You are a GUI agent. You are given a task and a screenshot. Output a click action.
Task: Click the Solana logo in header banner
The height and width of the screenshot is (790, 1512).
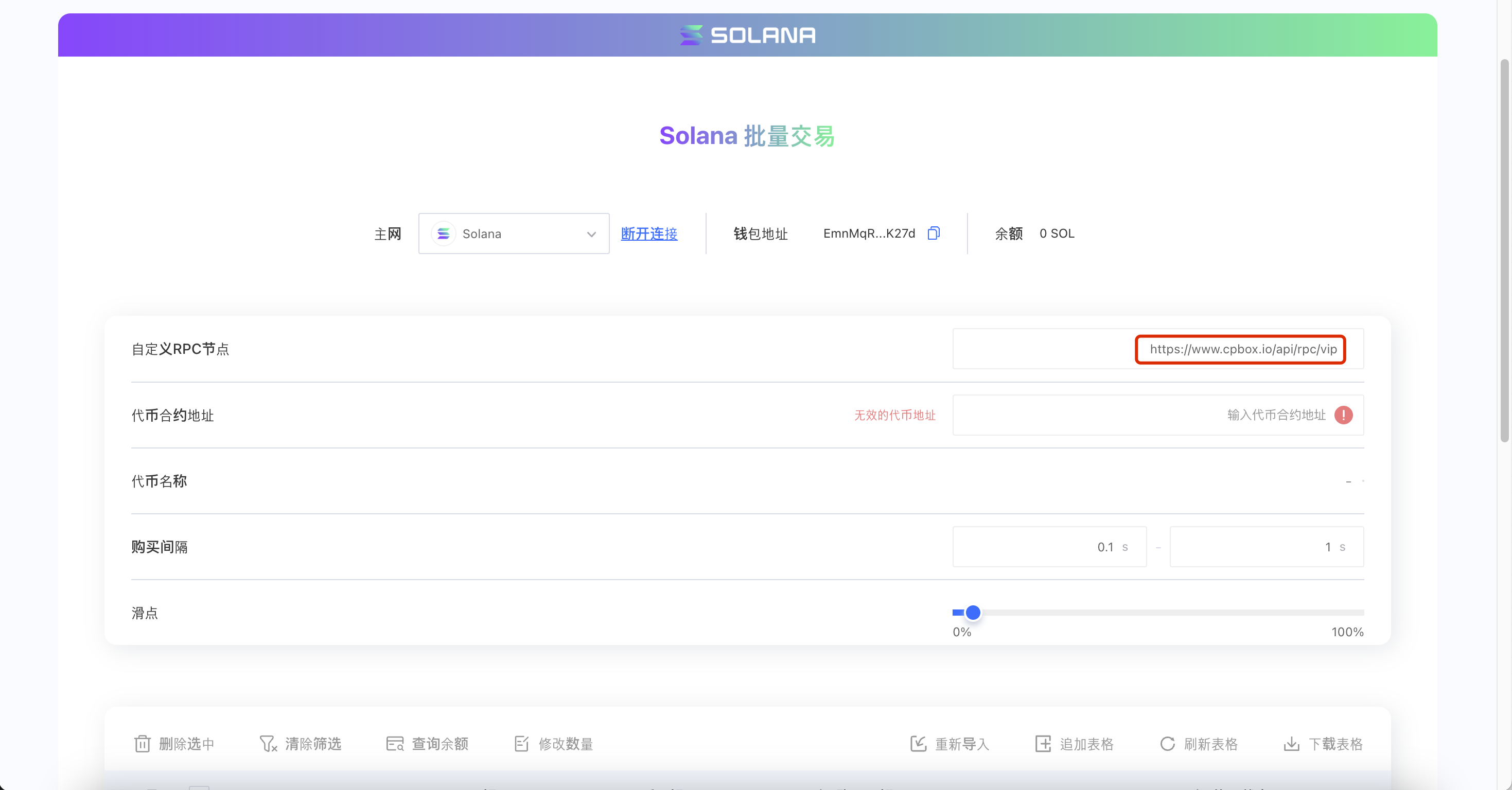click(747, 35)
